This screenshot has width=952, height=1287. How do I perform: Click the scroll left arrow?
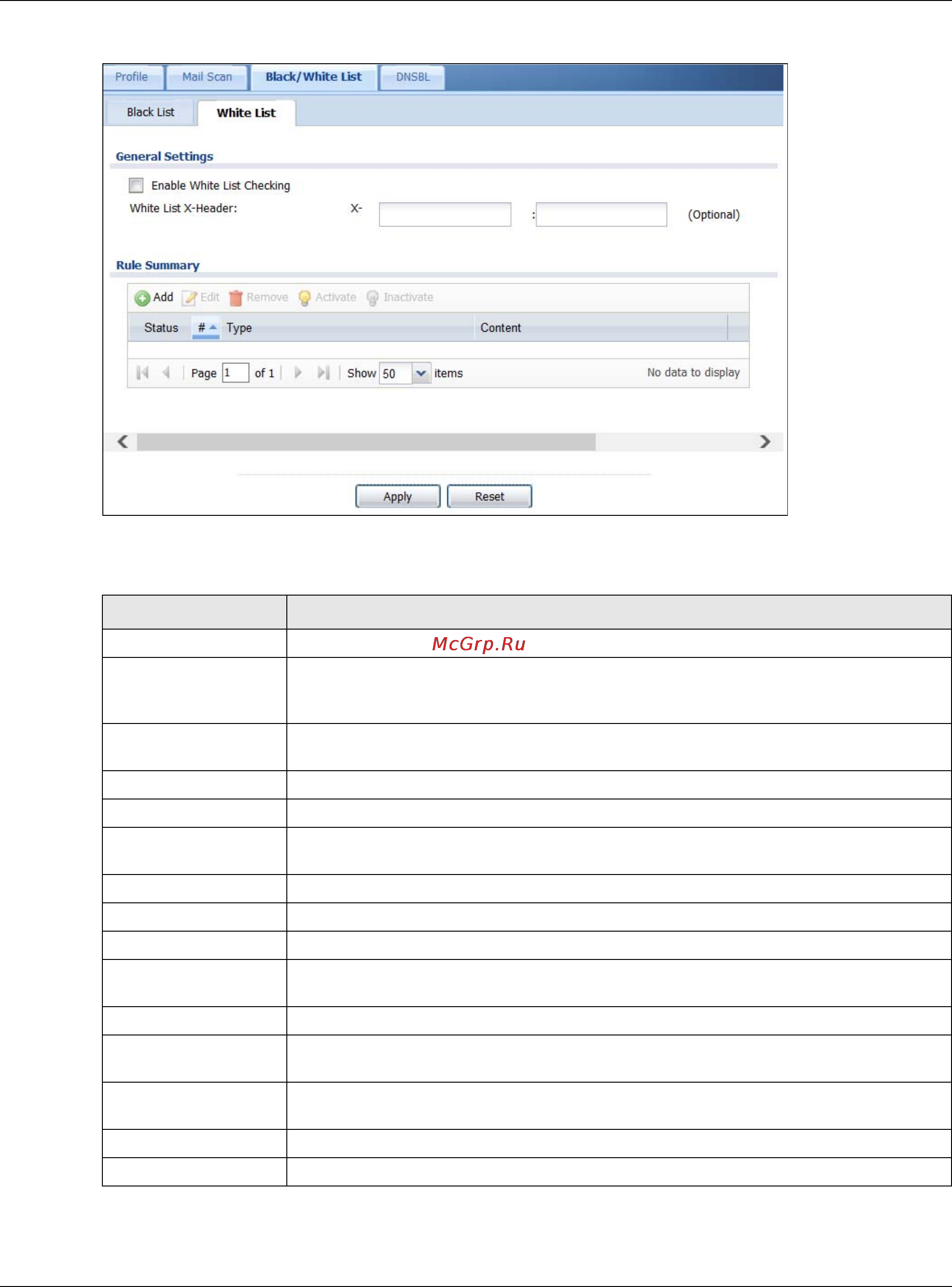tap(123, 442)
